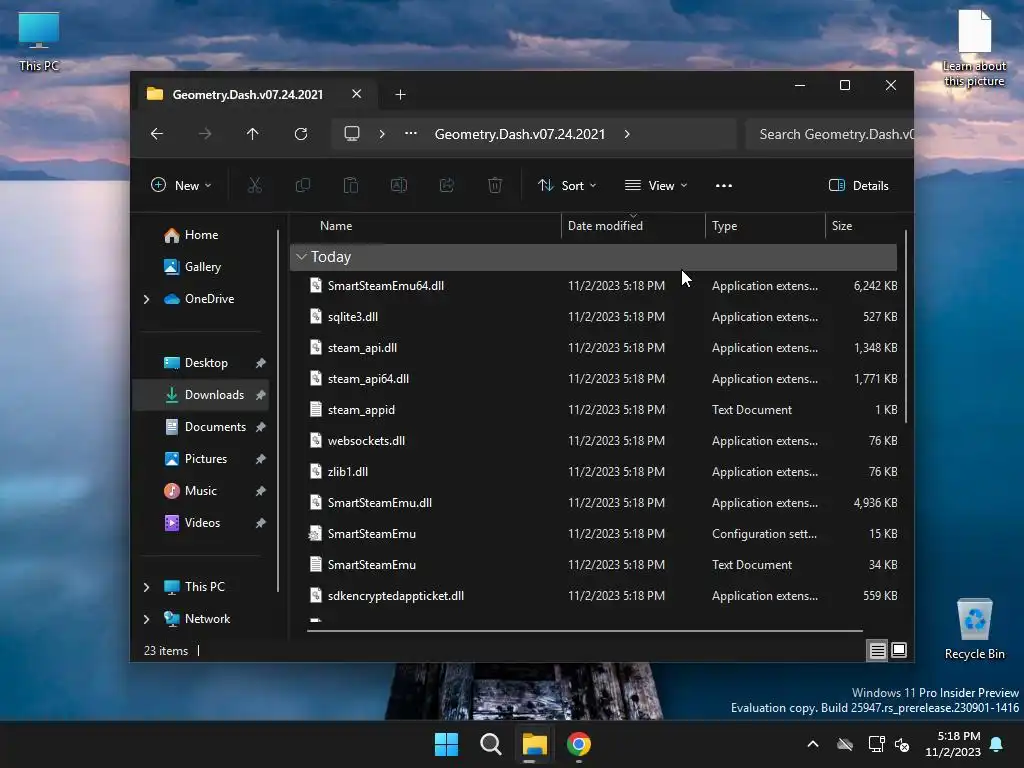Click the horizontal scrollbar of file list
Screen dimensions: 1024x768
(584, 631)
